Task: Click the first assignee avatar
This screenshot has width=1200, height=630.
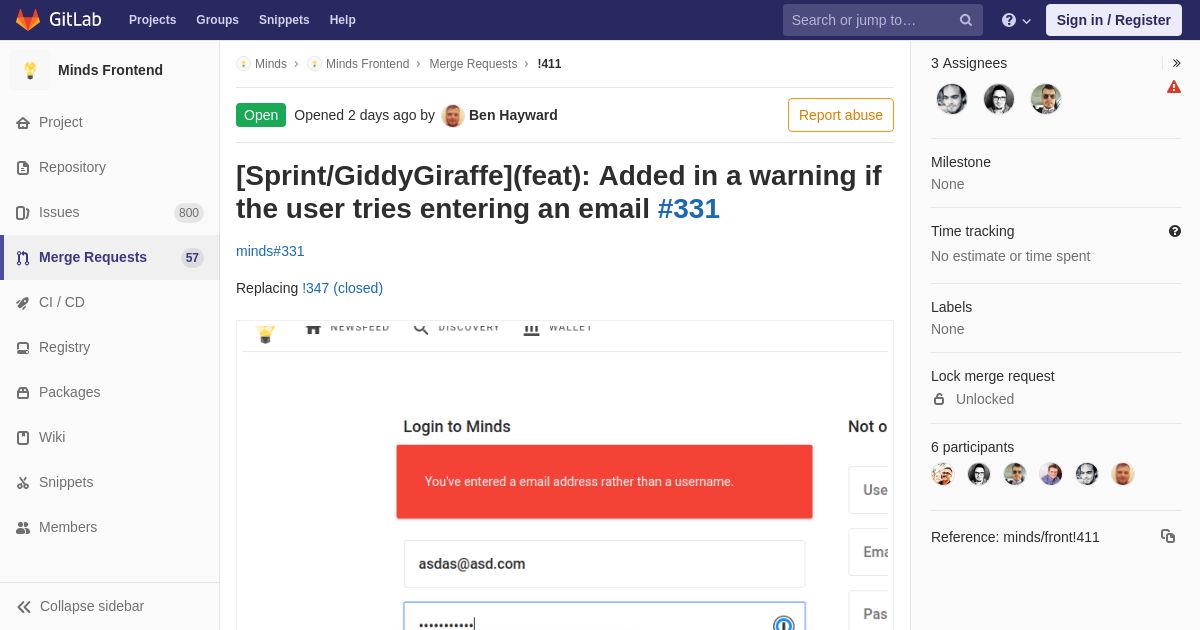Action: click(952, 99)
